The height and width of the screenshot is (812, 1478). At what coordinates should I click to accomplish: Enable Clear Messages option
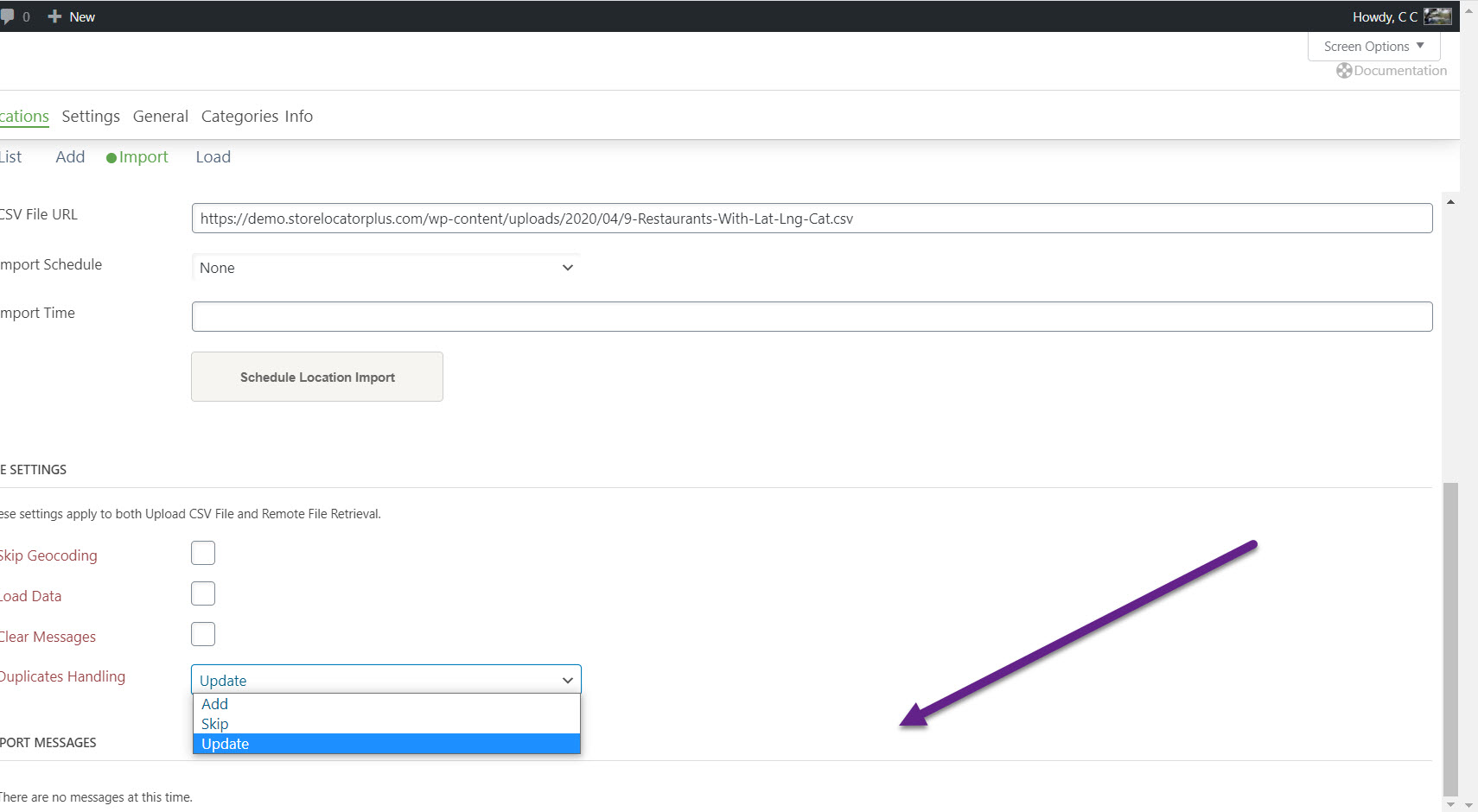click(x=202, y=633)
